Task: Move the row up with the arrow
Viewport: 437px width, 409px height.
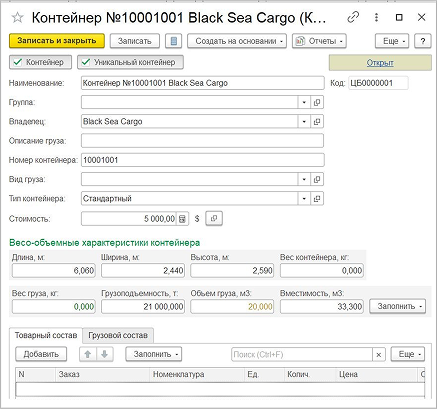Action: click(x=88, y=354)
